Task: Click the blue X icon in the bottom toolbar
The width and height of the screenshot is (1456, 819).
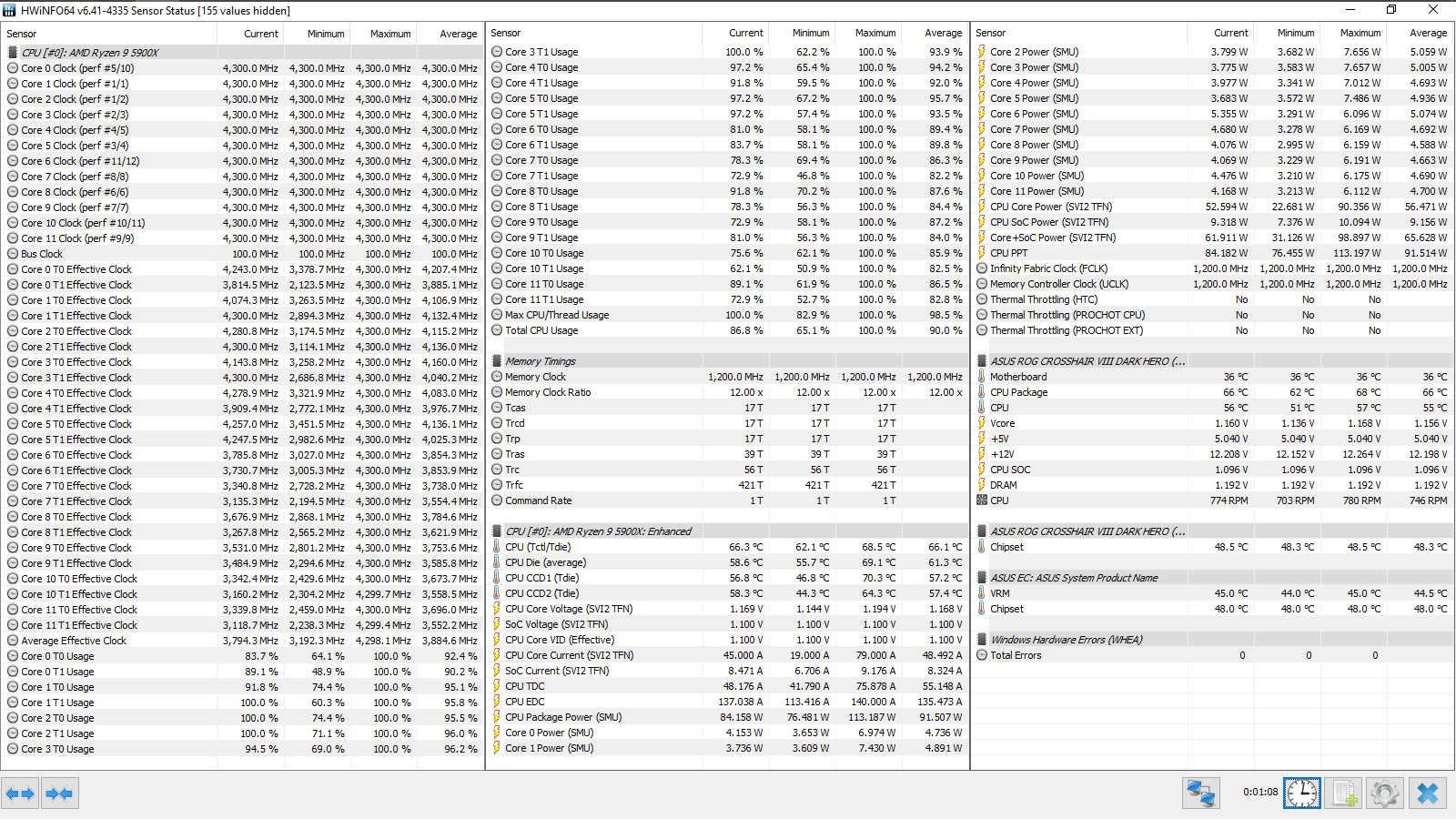Action: tap(1428, 794)
